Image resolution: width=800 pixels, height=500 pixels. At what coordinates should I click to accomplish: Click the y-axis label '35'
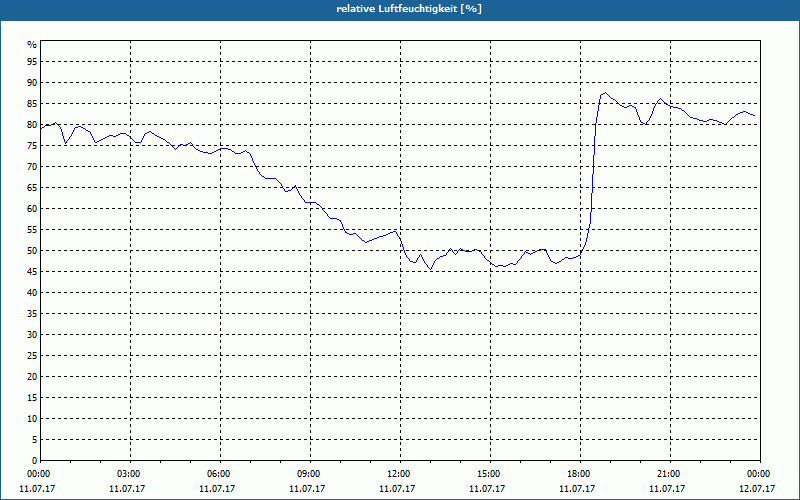point(32,314)
